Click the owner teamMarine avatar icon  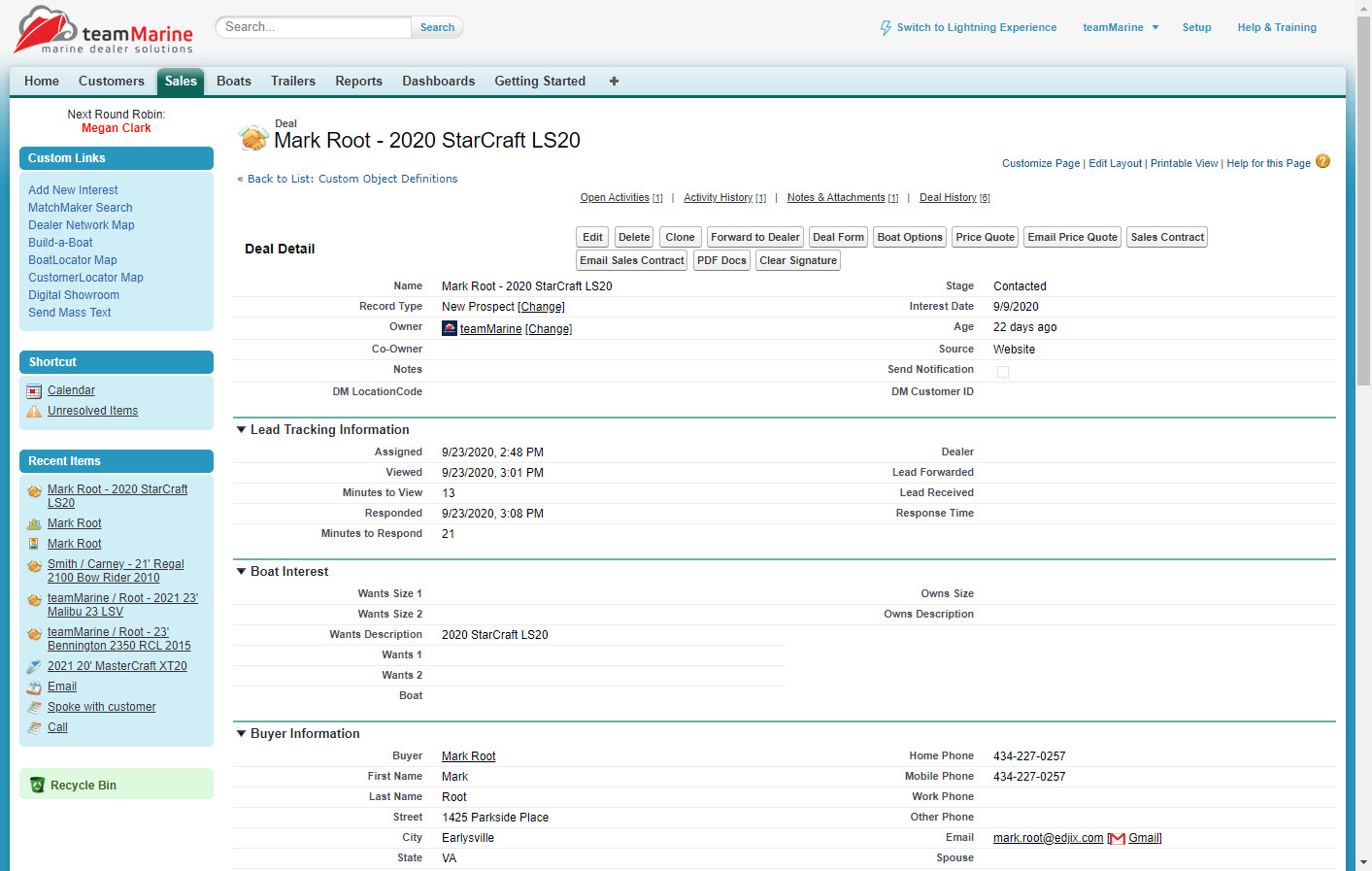point(450,328)
